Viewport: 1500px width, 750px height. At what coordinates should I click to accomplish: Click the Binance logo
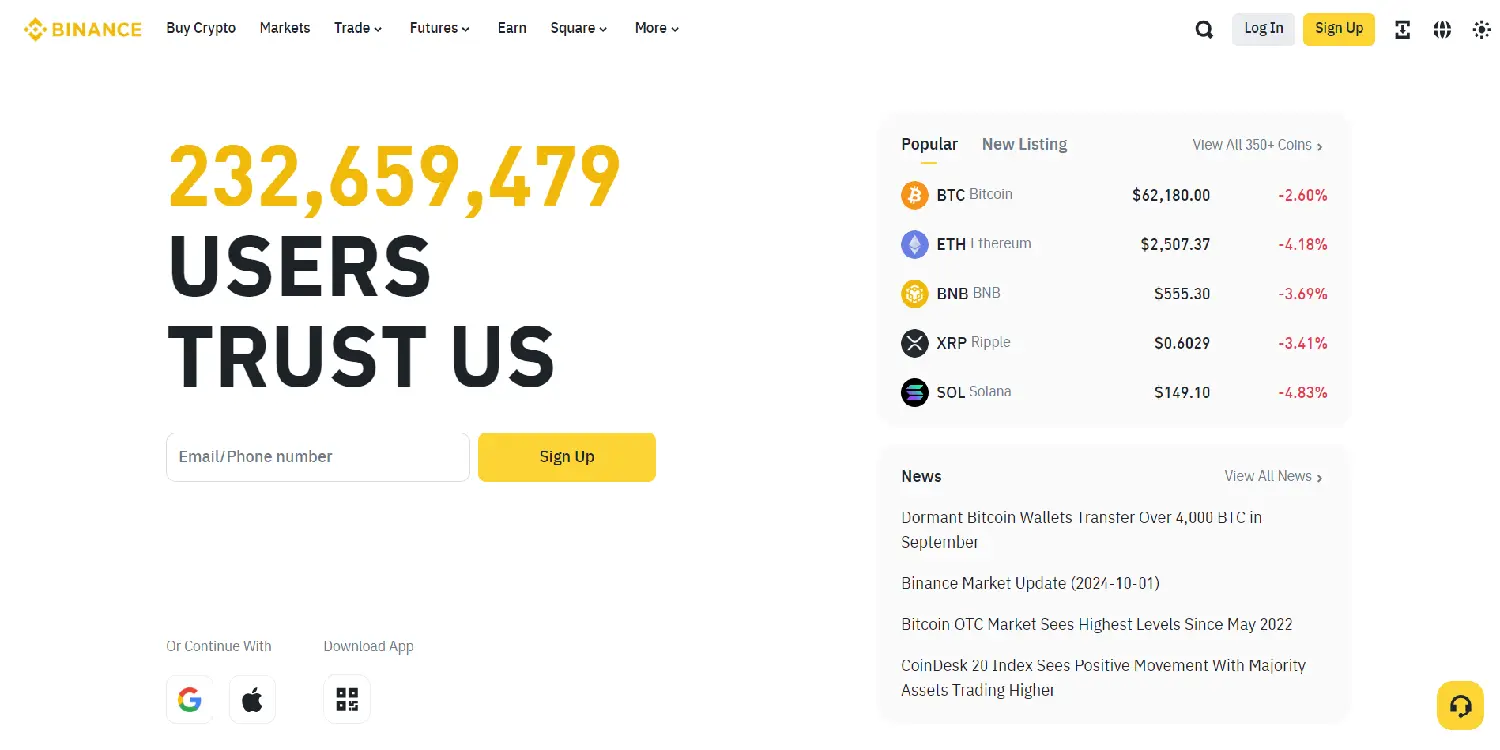83,29
